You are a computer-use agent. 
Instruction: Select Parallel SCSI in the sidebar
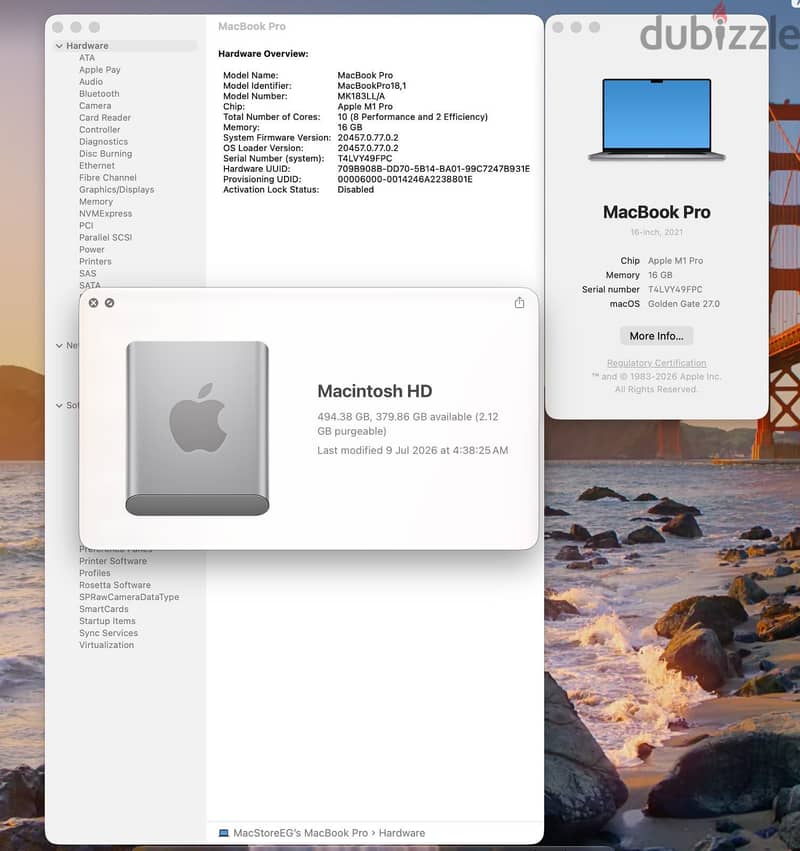coord(106,237)
